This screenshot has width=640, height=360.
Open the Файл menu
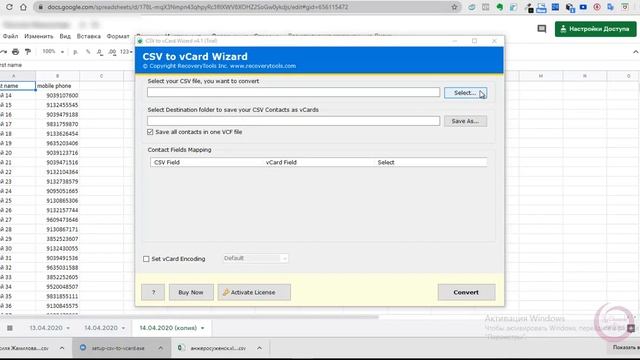(10, 36)
